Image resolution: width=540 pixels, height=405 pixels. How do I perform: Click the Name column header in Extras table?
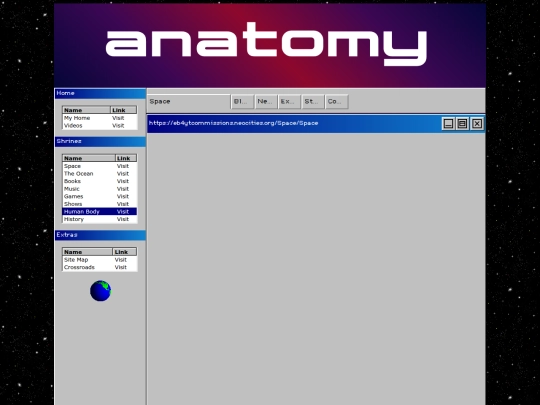(x=87, y=252)
